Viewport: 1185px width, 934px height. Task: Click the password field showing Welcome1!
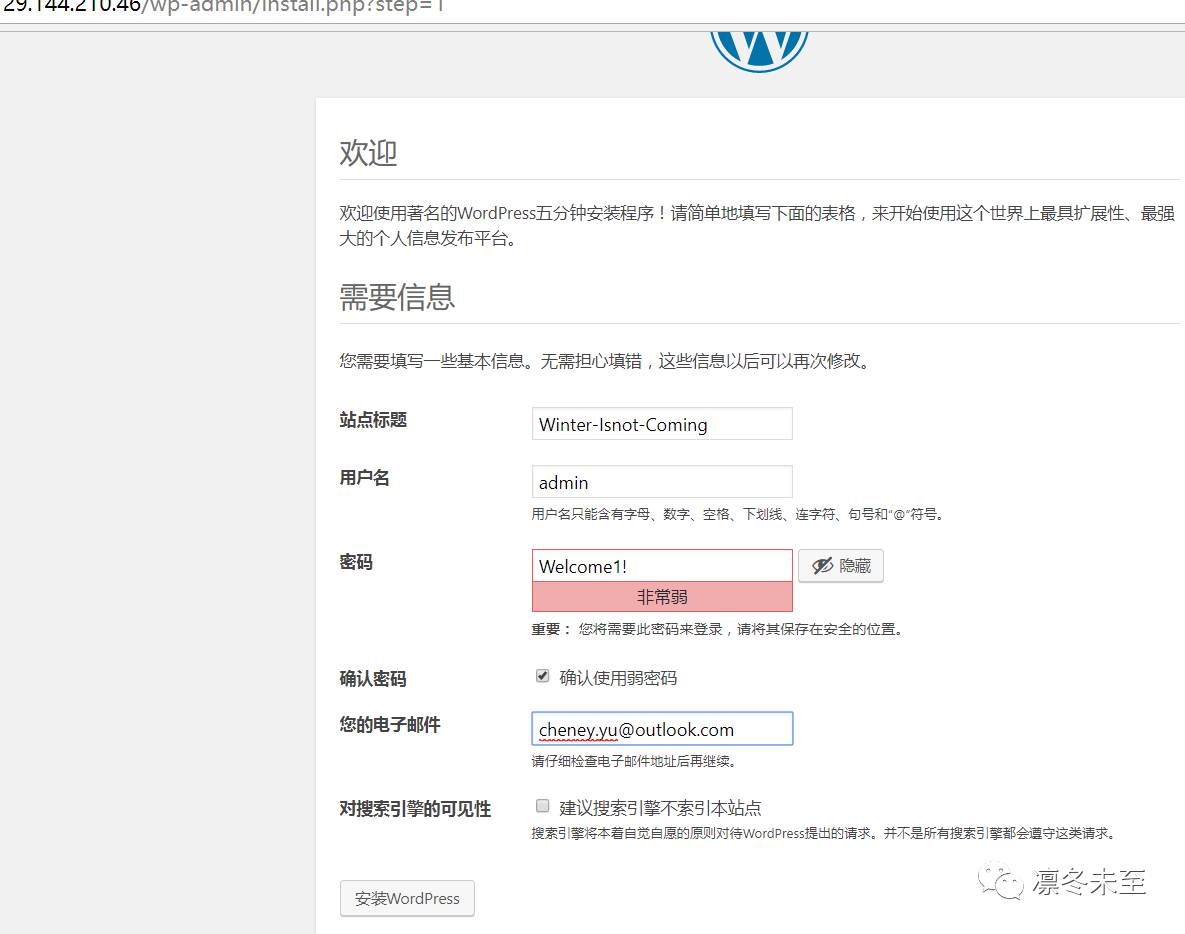point(662,566)
